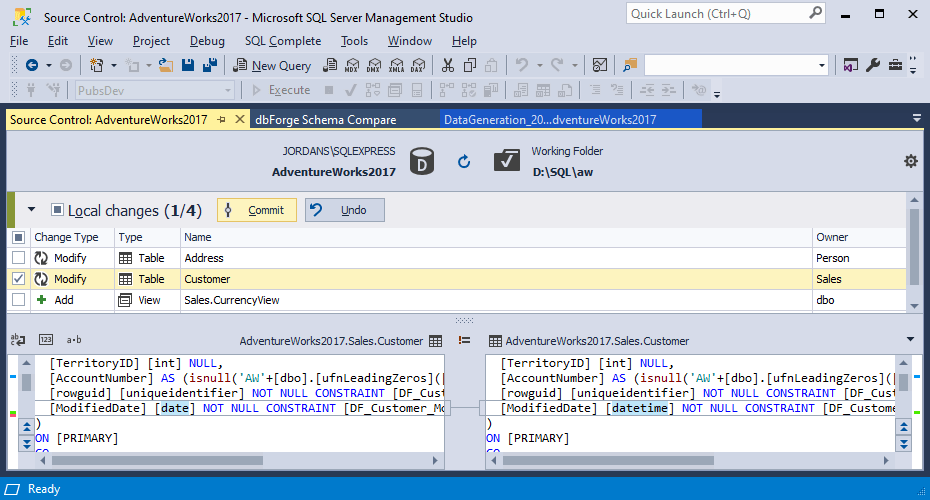Open the SQL Complete menu
This screenshot has width=930, height=500.
(283, 41)
